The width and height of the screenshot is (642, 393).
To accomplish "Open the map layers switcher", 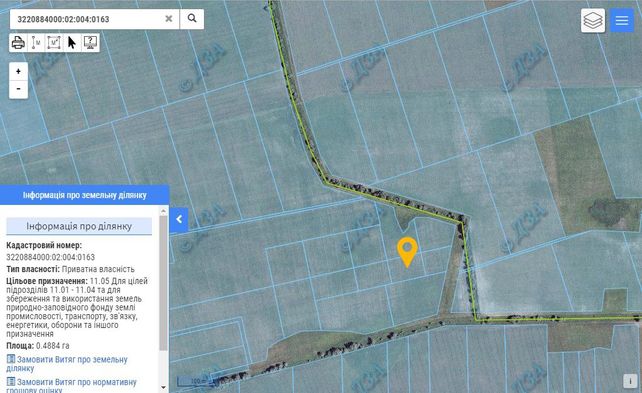I will pyautogui.click(x=593, y=20).
